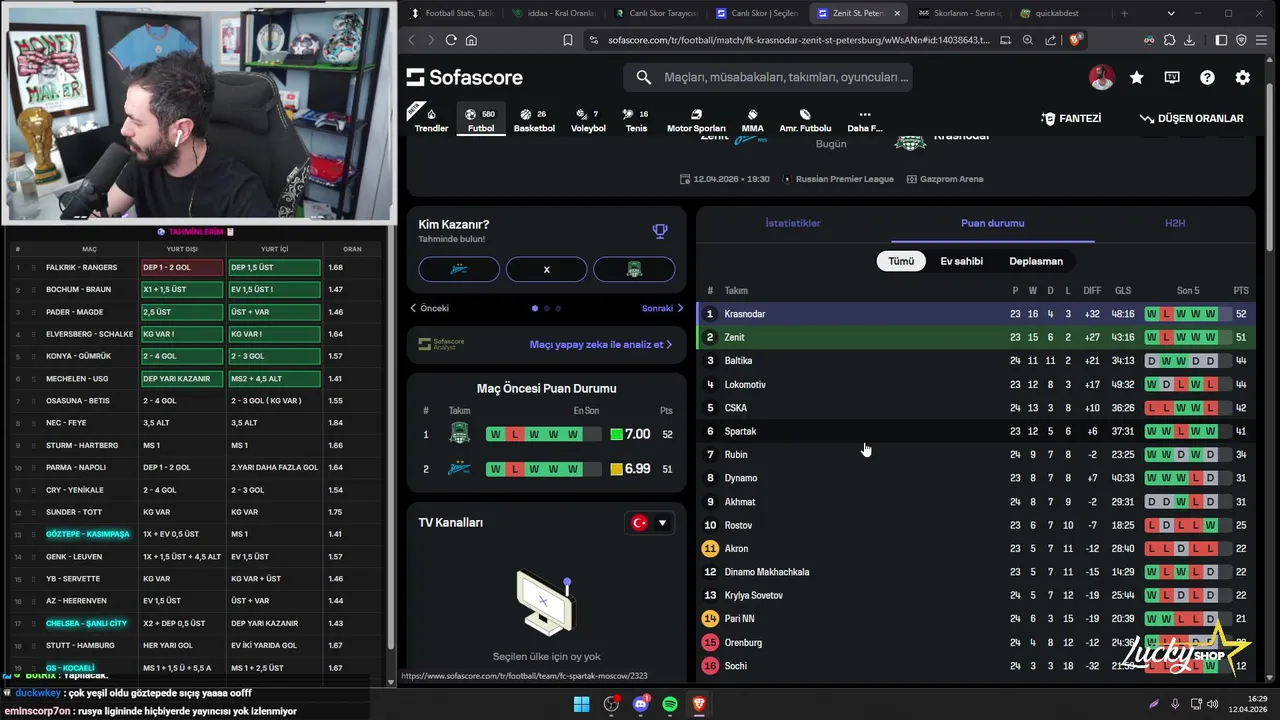Switch to Football Stats browser tab

(451, 13)
